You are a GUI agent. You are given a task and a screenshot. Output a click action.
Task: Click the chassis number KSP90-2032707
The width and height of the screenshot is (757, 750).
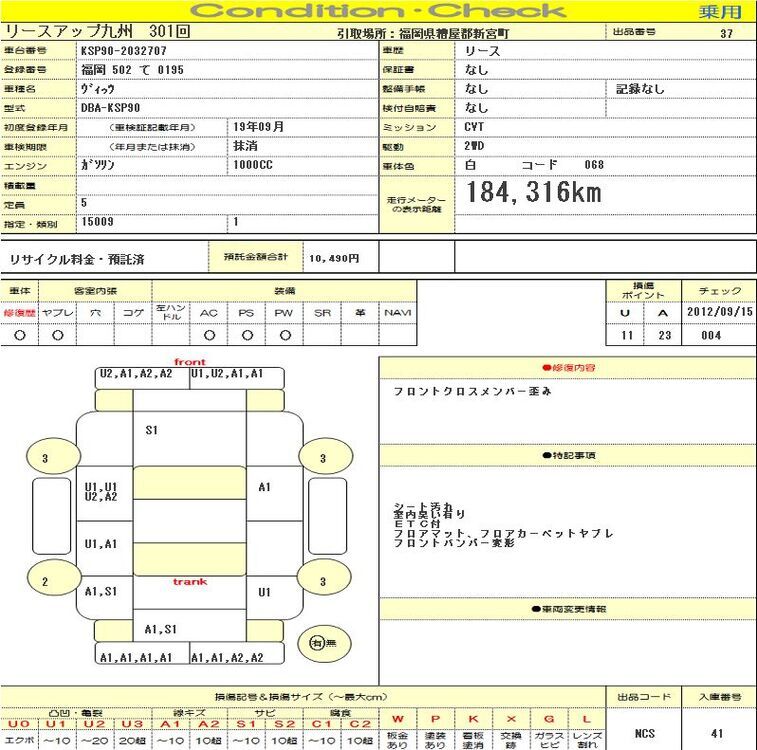pos(124,51)
